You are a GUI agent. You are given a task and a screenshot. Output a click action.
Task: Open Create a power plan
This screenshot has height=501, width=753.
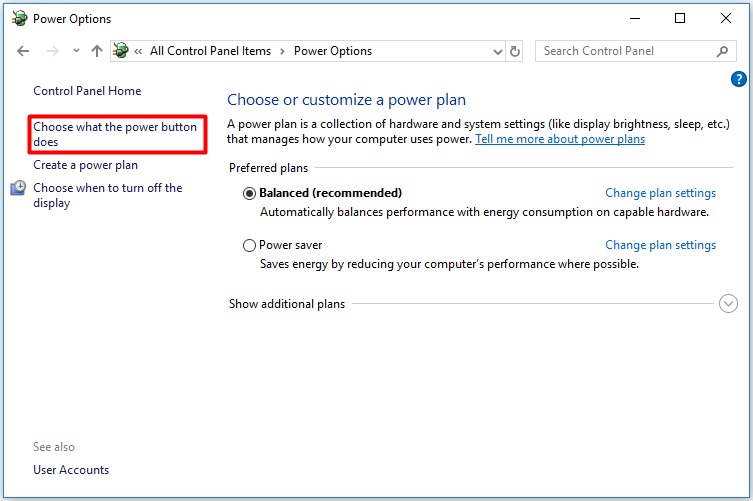click(x=85, y=165)
